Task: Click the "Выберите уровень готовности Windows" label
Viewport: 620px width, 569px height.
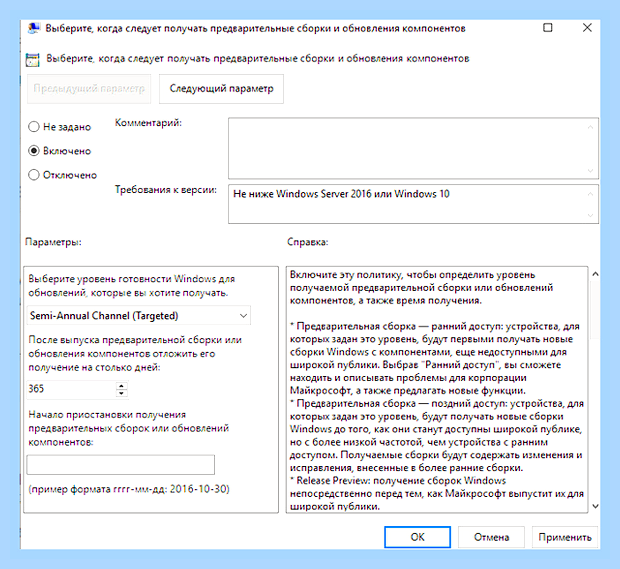Action: (132, 286)
